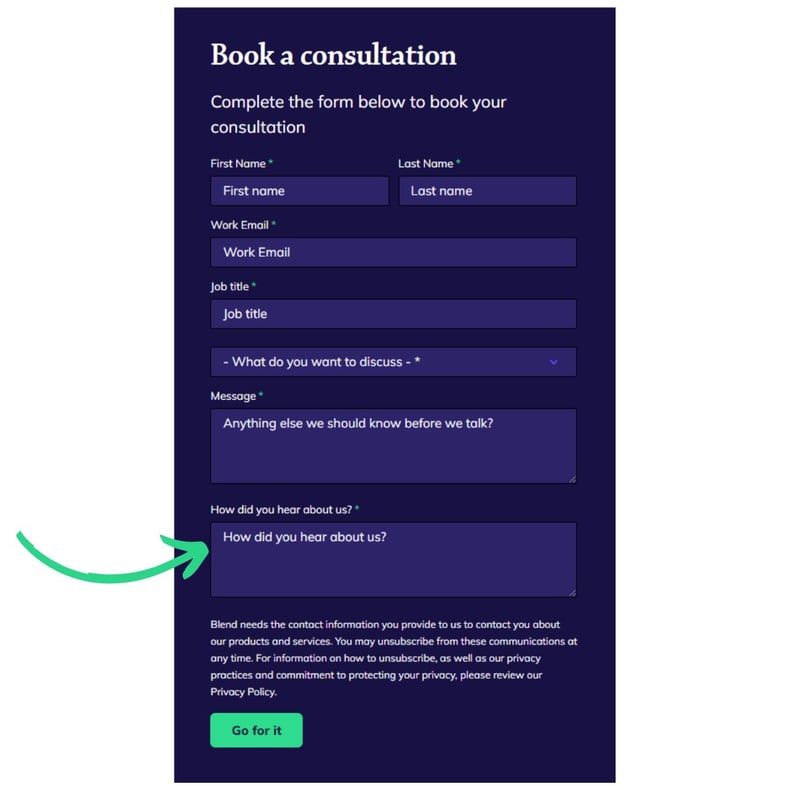This screenshot has width=790, height=790.
Task: Click the First name input field
Action: 300,191
